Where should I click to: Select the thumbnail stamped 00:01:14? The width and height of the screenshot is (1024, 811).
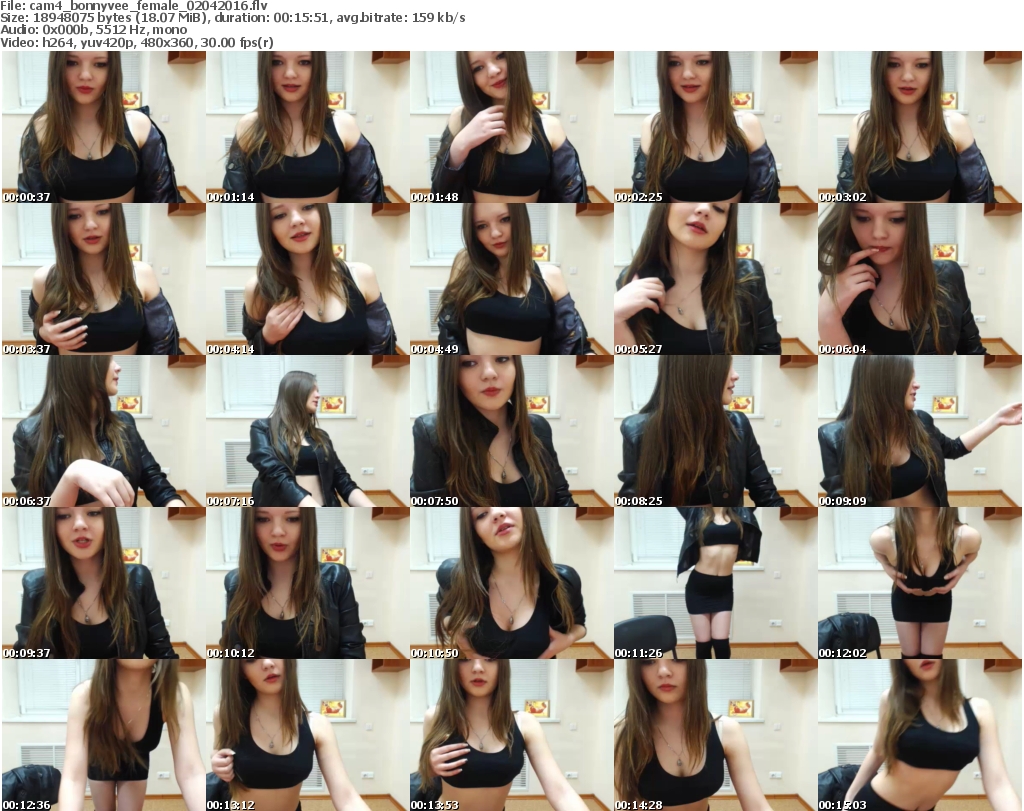[x=308, y=127]
